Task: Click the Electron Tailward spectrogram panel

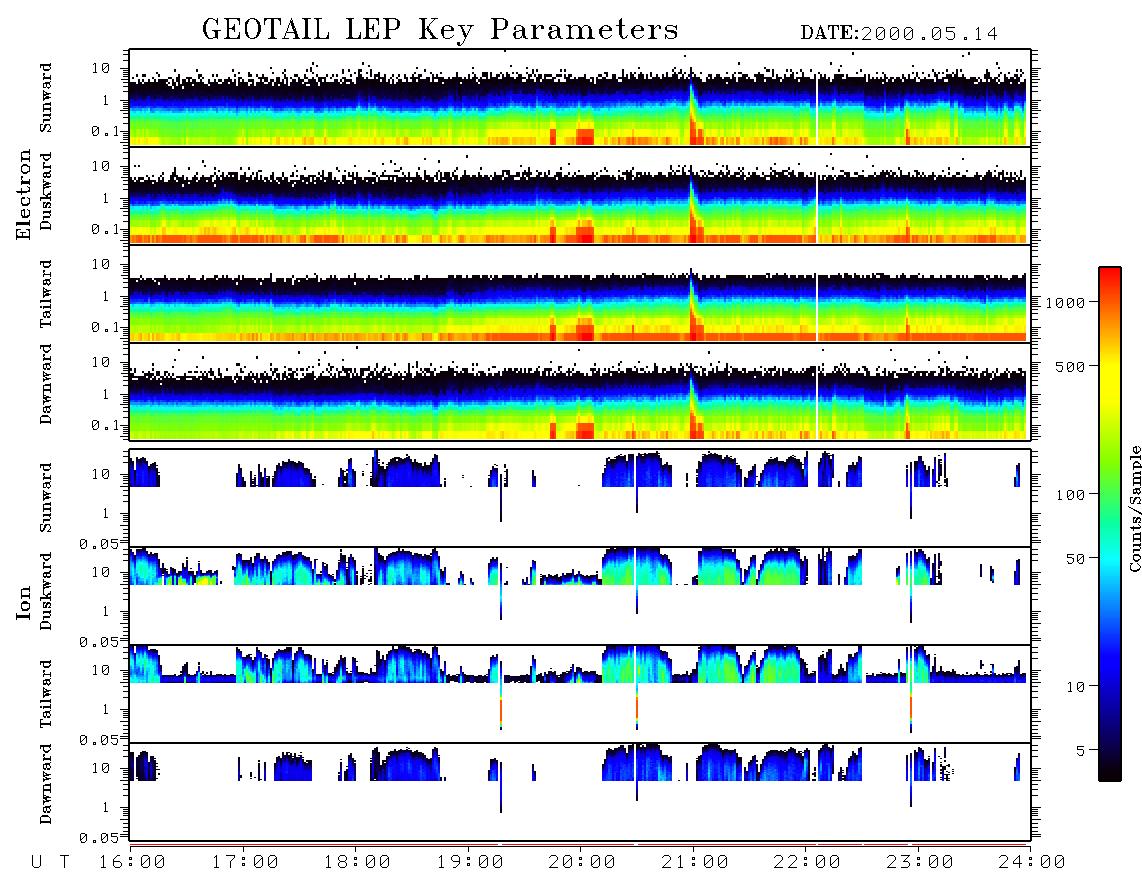Action: [x=580, y=294]
